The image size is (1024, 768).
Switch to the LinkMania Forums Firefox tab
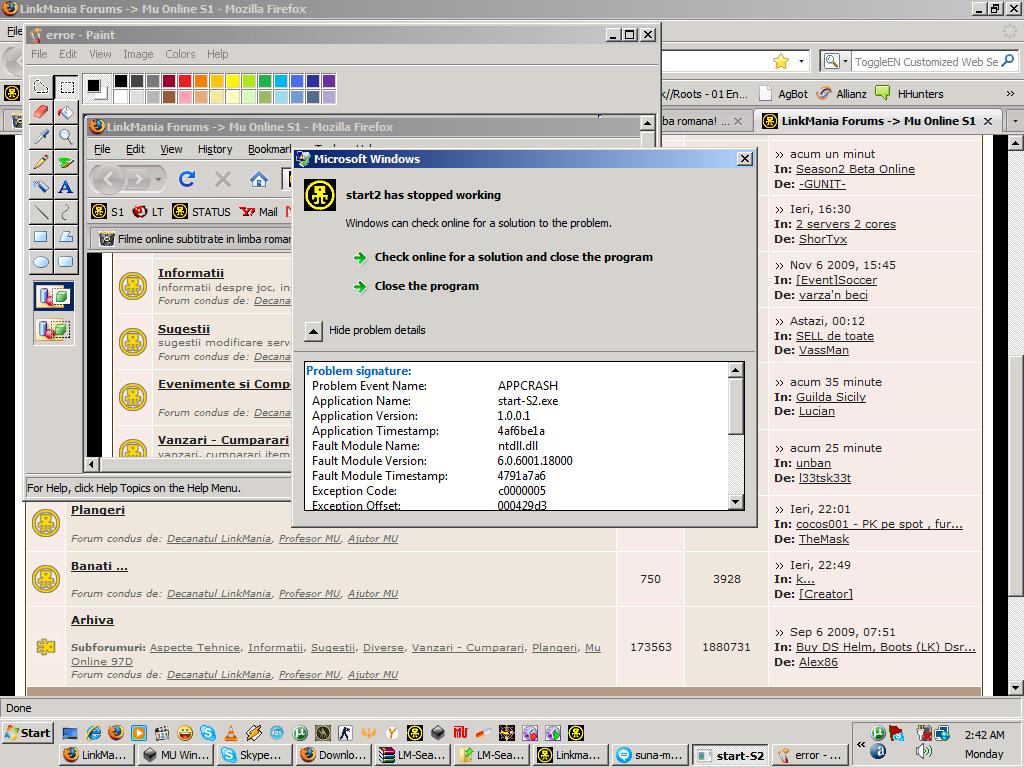coord(877,121)
